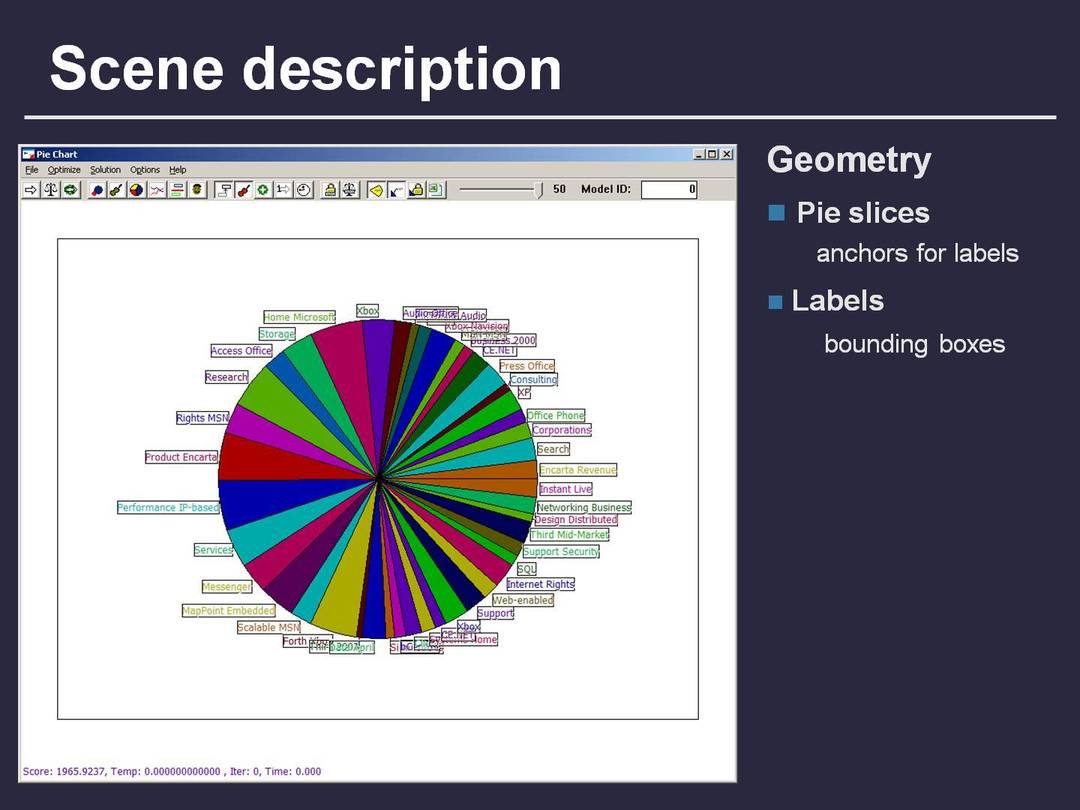Click the 'Corporations' pie label
The height and width of the screenshot is (810, 1080).
[x=561, y=430]
